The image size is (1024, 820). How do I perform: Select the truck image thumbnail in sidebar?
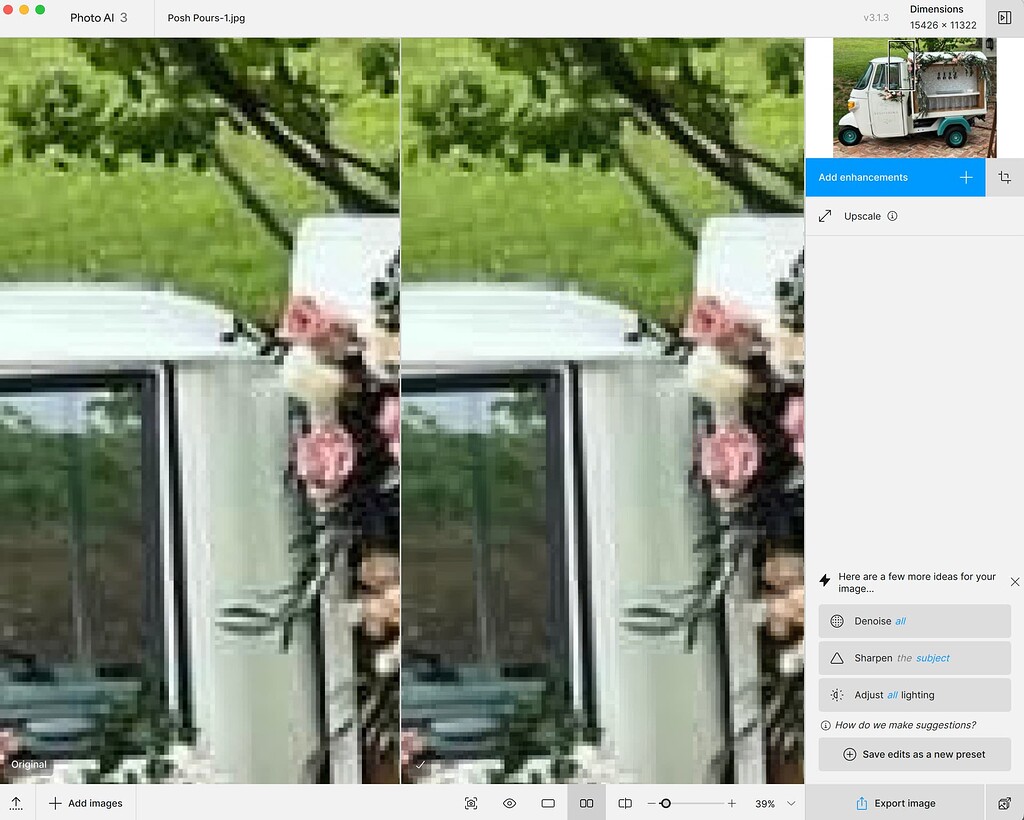point(914,96)
